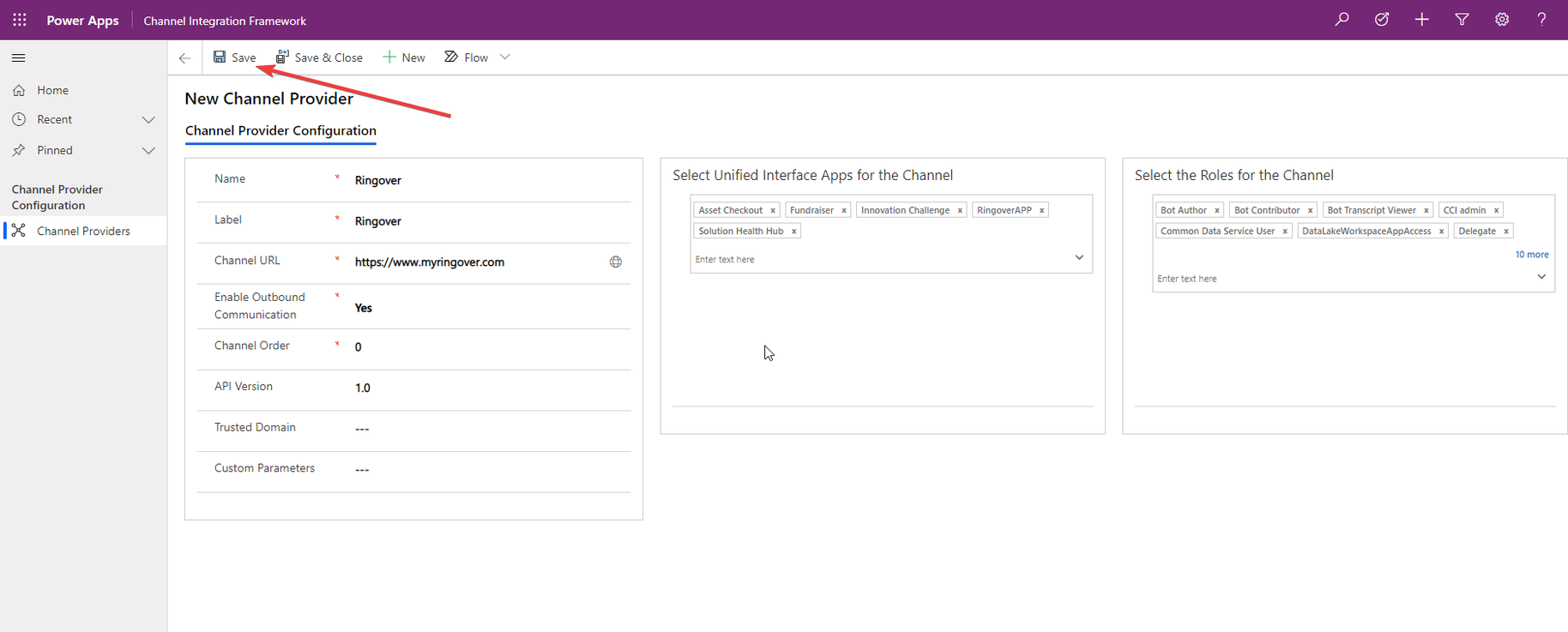Remove the Delegate role tag

click(x=1506, y=232)
